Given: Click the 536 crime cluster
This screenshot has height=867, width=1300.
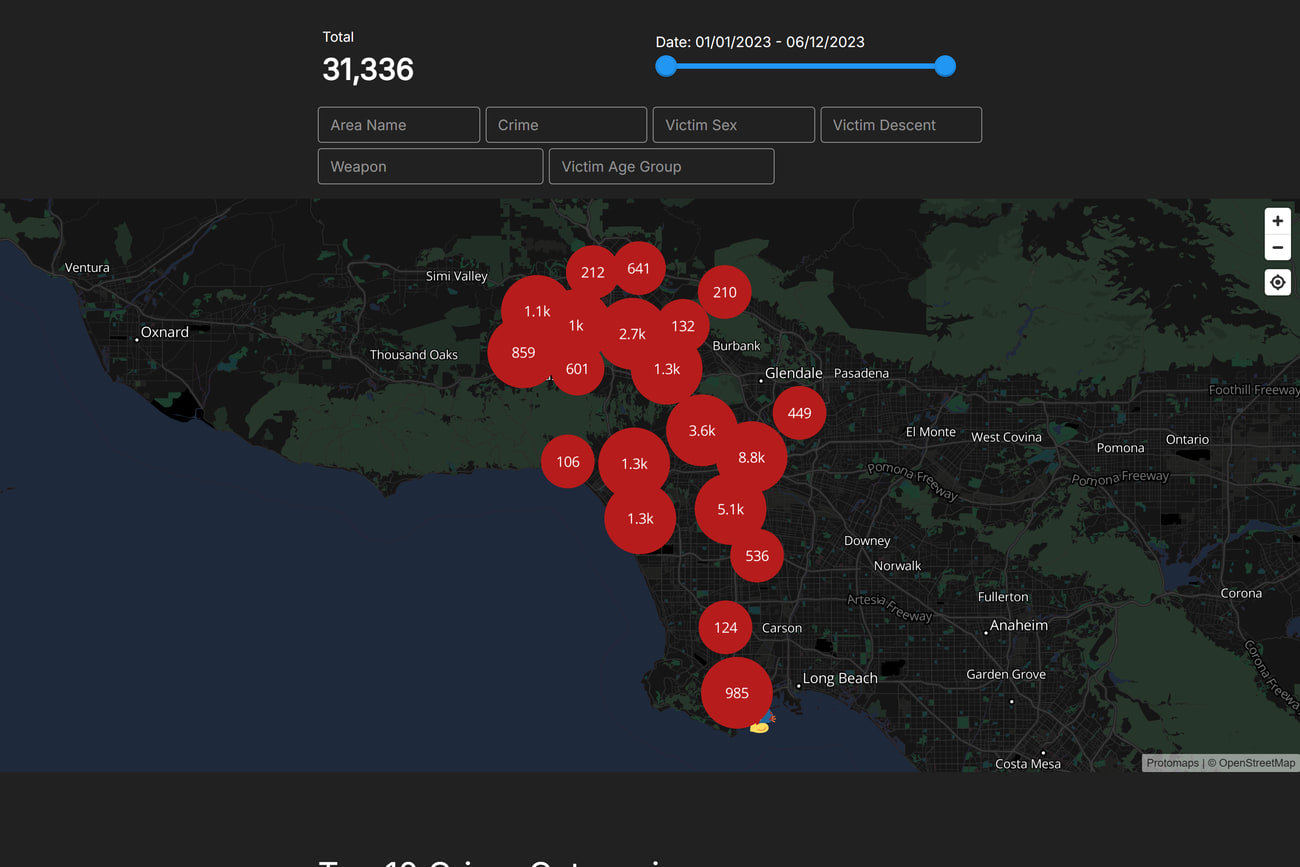Looking at the screenshot, I should 757,556.
